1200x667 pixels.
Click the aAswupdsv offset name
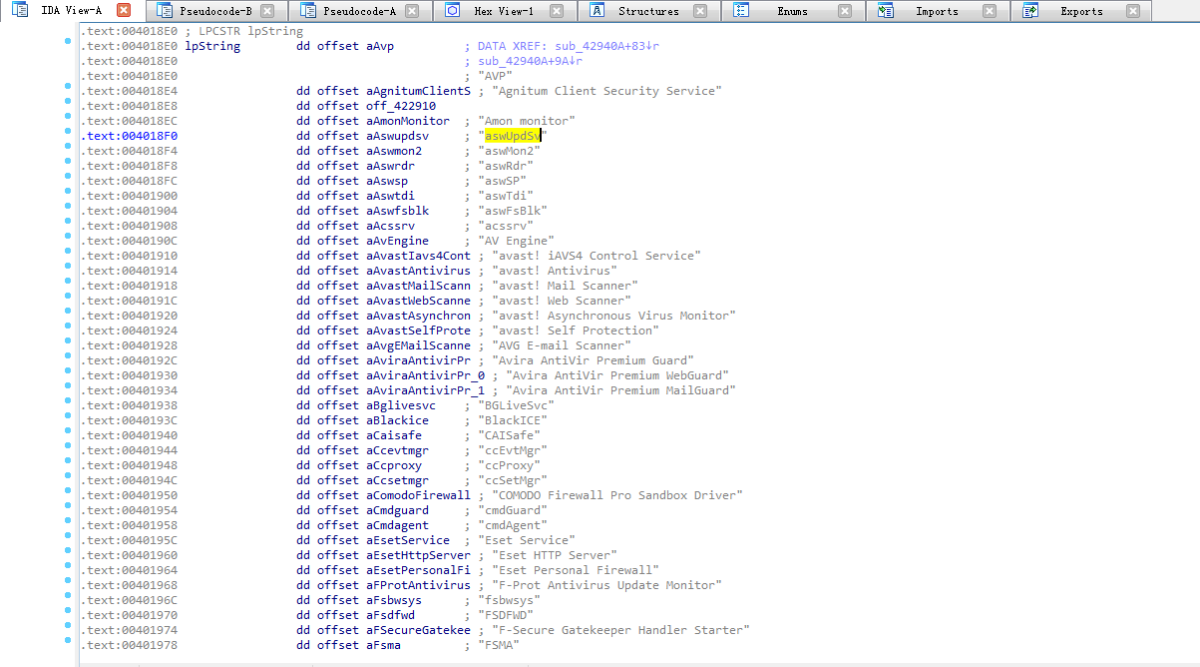tap(397, 136)
